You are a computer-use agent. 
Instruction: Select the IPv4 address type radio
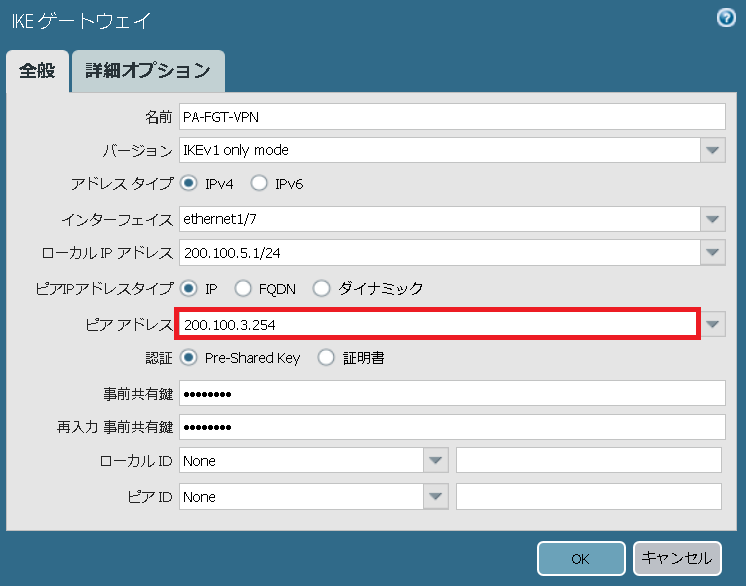pos(188,183)
